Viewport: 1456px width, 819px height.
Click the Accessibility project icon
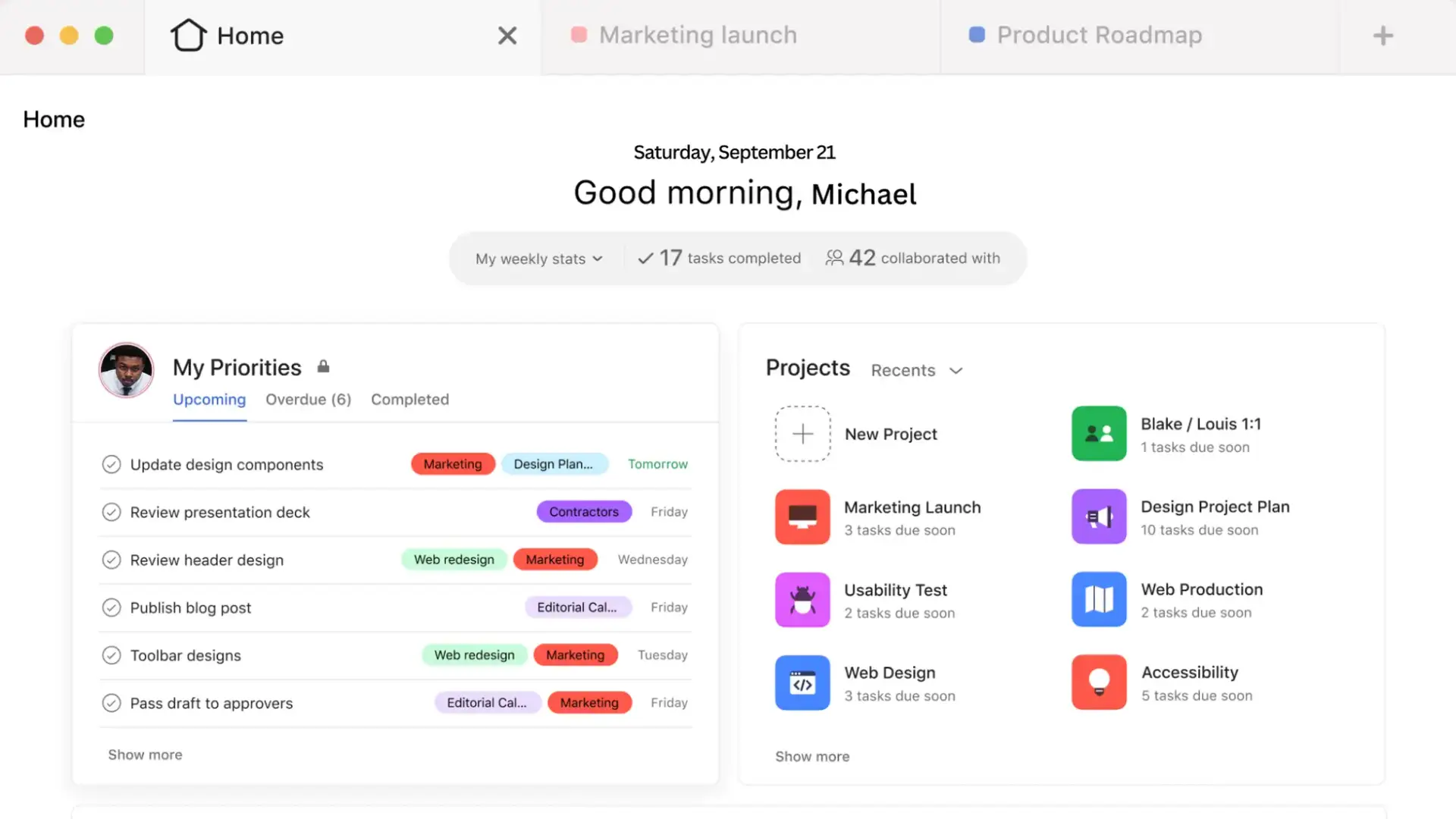click(1099, 682)
